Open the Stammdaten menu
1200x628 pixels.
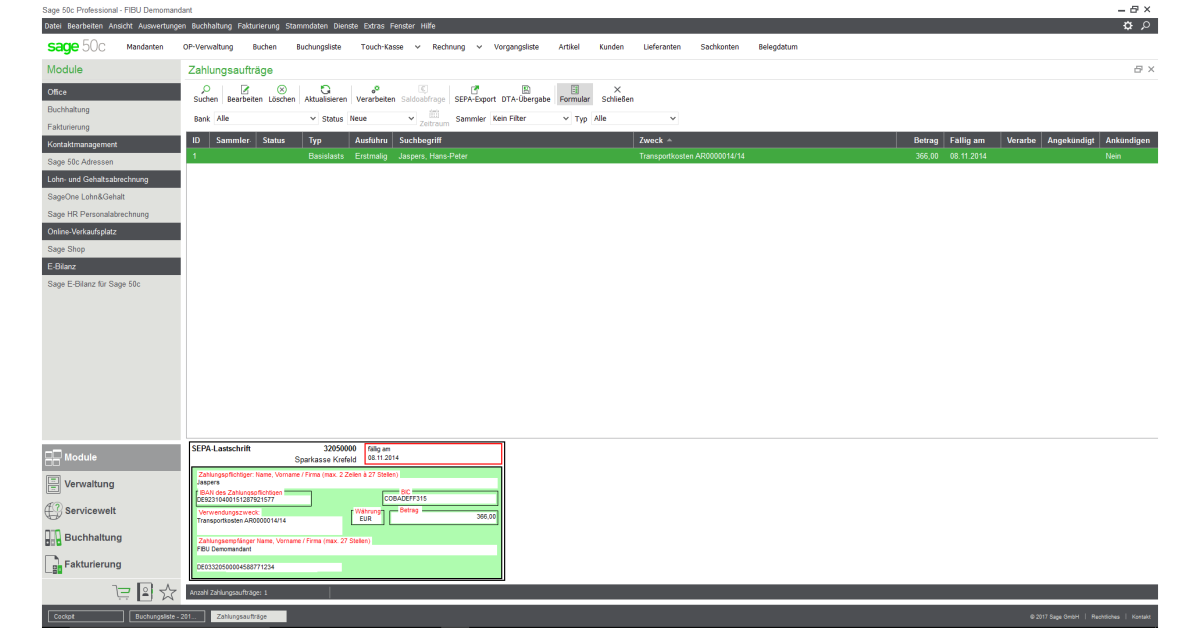pyautogui.click(x=306, y=25)
